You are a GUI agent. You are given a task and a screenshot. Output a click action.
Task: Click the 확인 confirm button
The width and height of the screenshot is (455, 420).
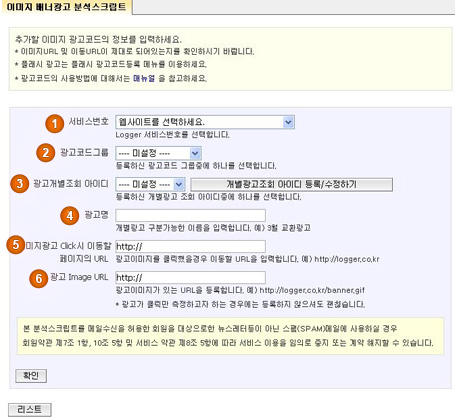[x=31, y=376]
